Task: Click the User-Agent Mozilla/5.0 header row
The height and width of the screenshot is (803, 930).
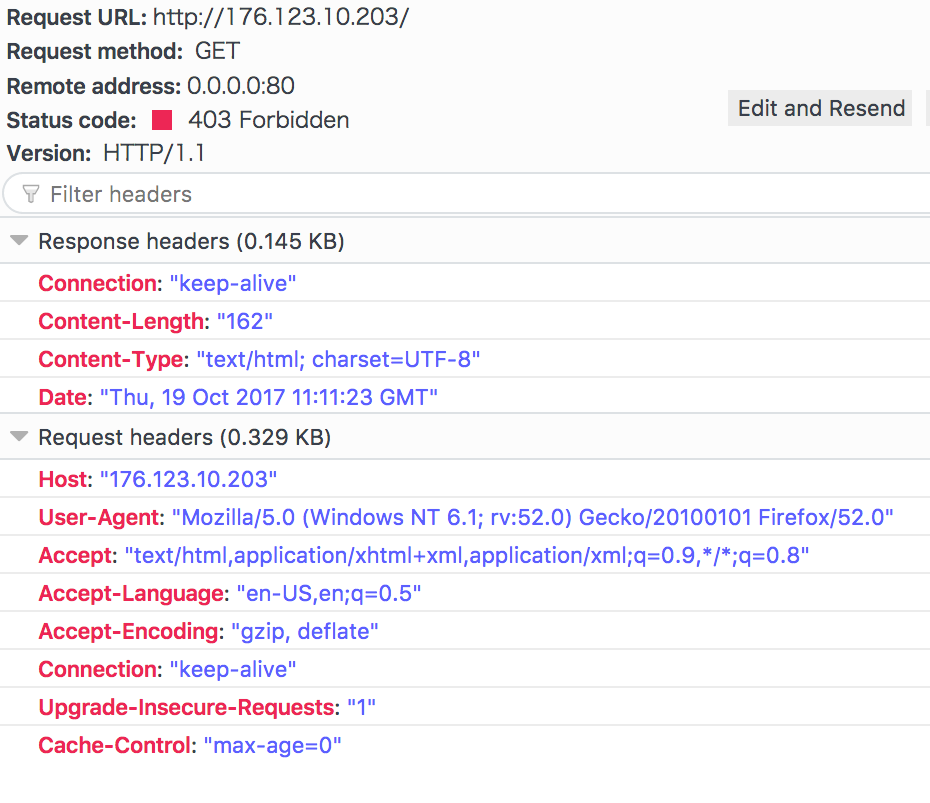Action: 465,517
